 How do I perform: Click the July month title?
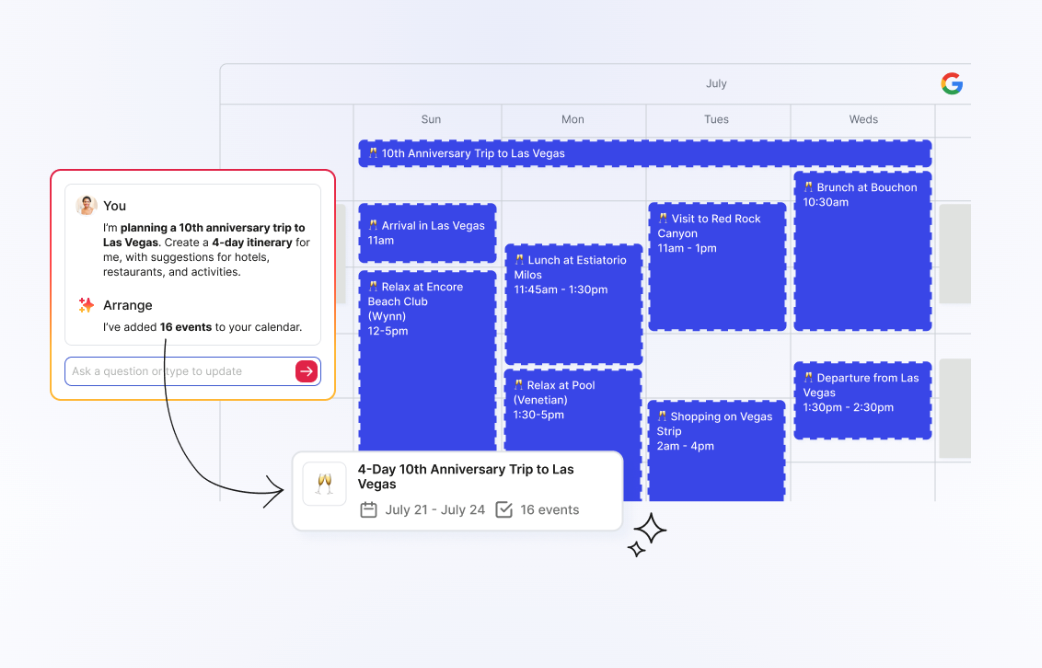tap(716, 84)
